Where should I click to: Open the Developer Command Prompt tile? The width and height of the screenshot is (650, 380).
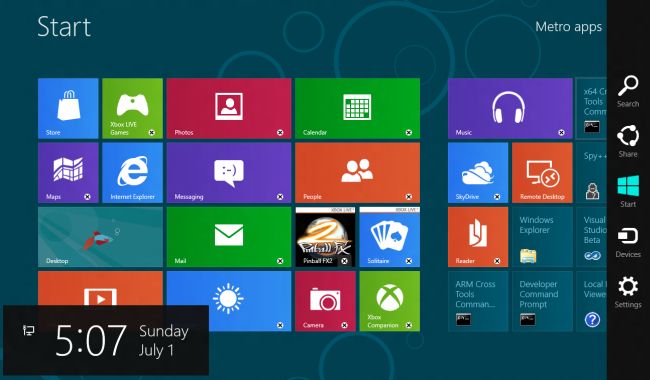tap(542, 301)
